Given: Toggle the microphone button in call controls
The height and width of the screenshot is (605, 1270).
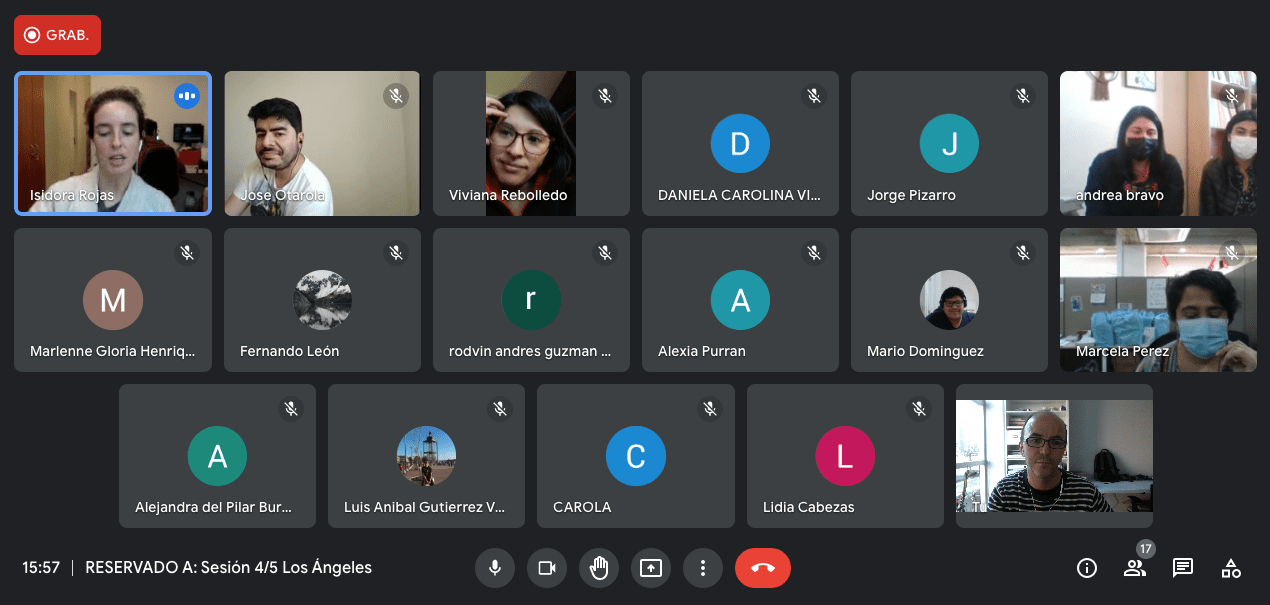Looking at the screenshot, I should coord(494,568).
